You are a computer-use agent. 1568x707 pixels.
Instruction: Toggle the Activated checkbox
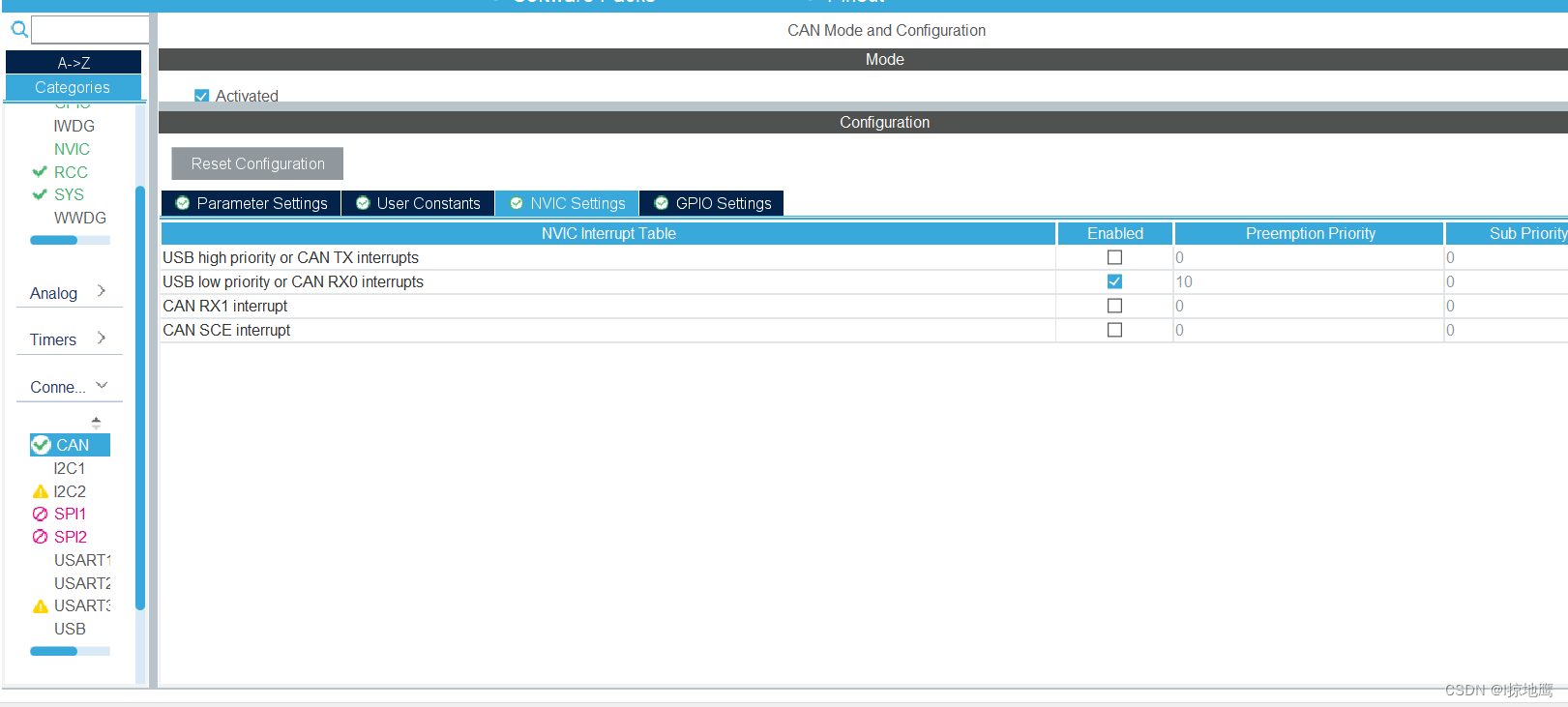[x=201, y=96]
